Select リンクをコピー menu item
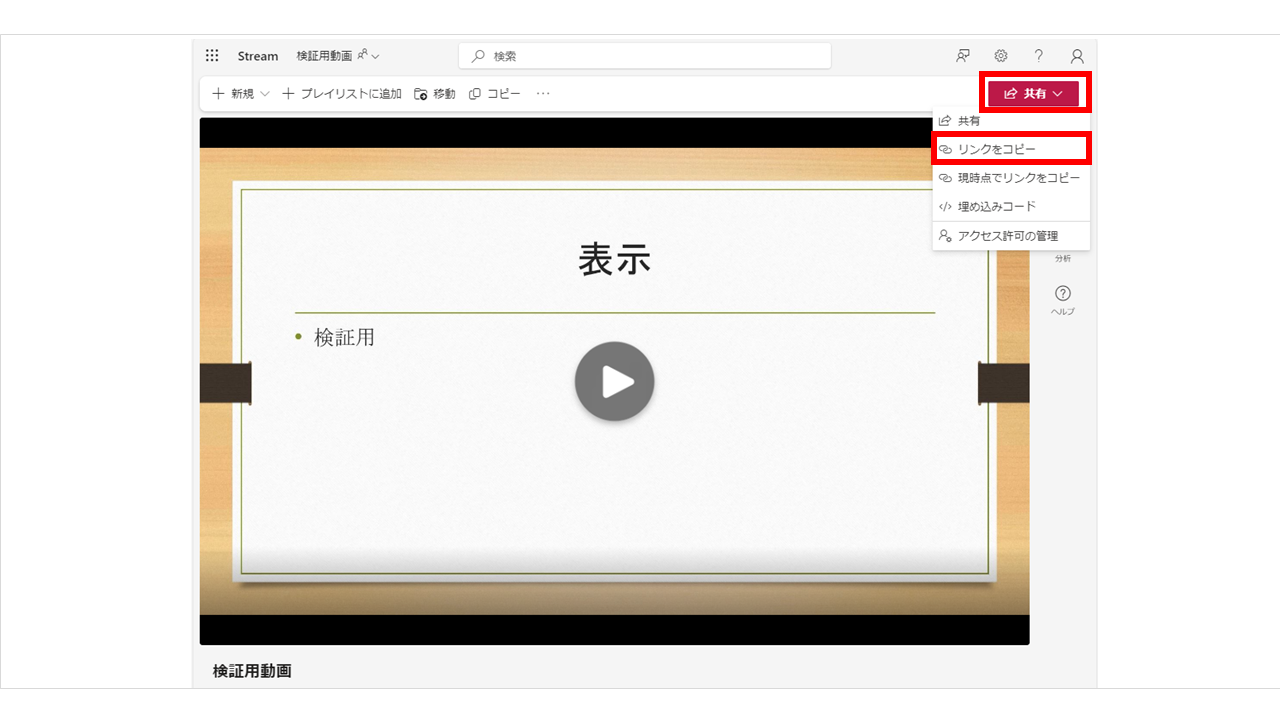Viewport: 1280px width, 720px height. pos(1011,149)
